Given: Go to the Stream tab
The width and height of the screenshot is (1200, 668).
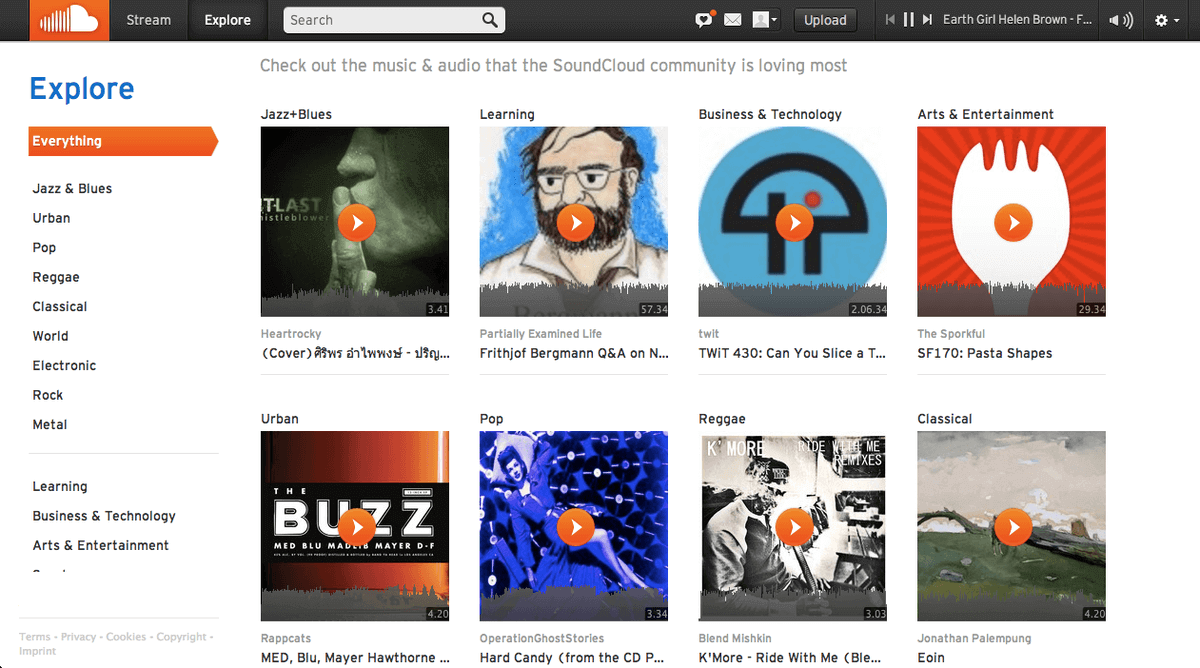Looking at the screenshot, I should [148, 20].
